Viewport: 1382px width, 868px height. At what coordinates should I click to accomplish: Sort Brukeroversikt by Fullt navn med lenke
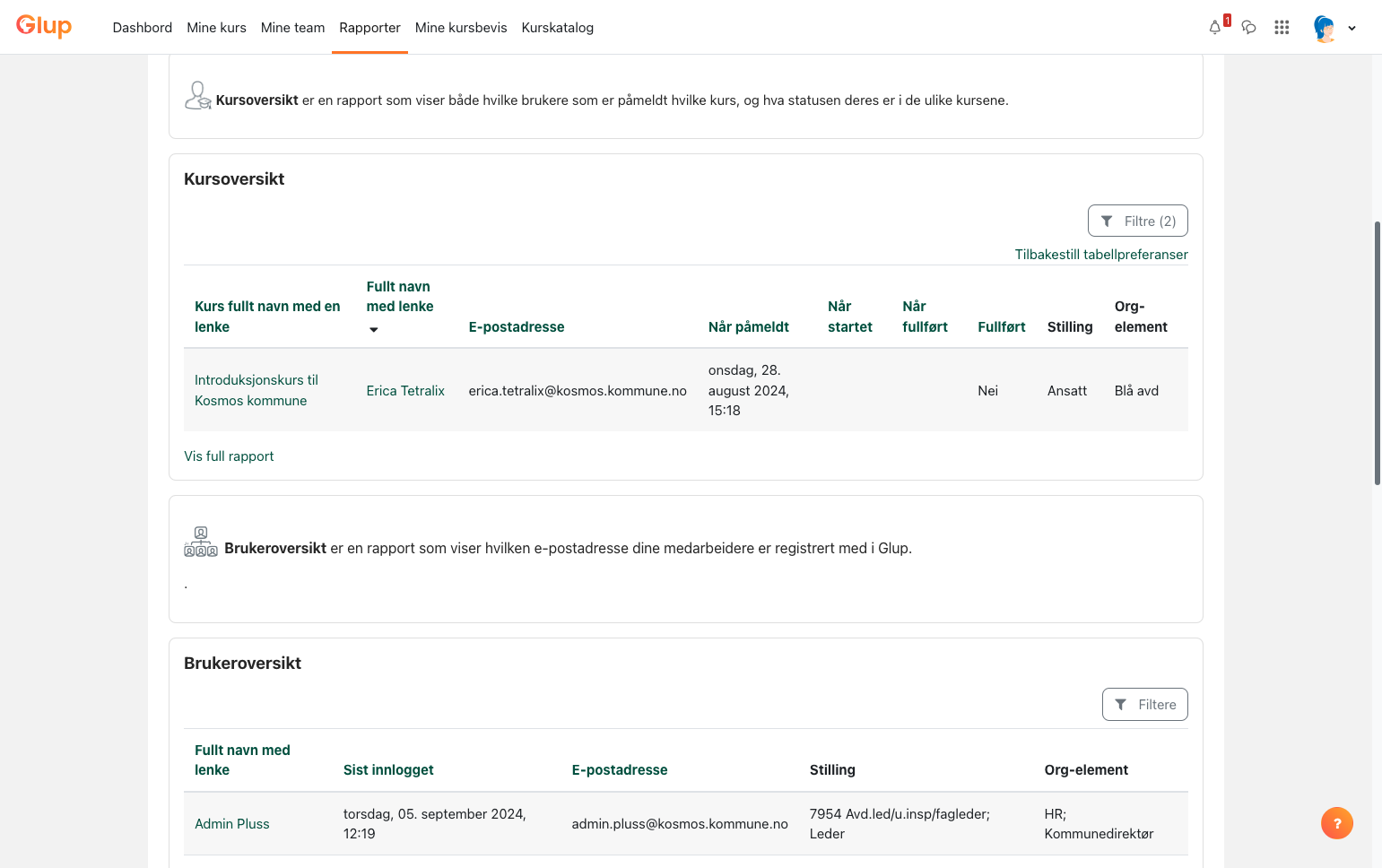242,759
